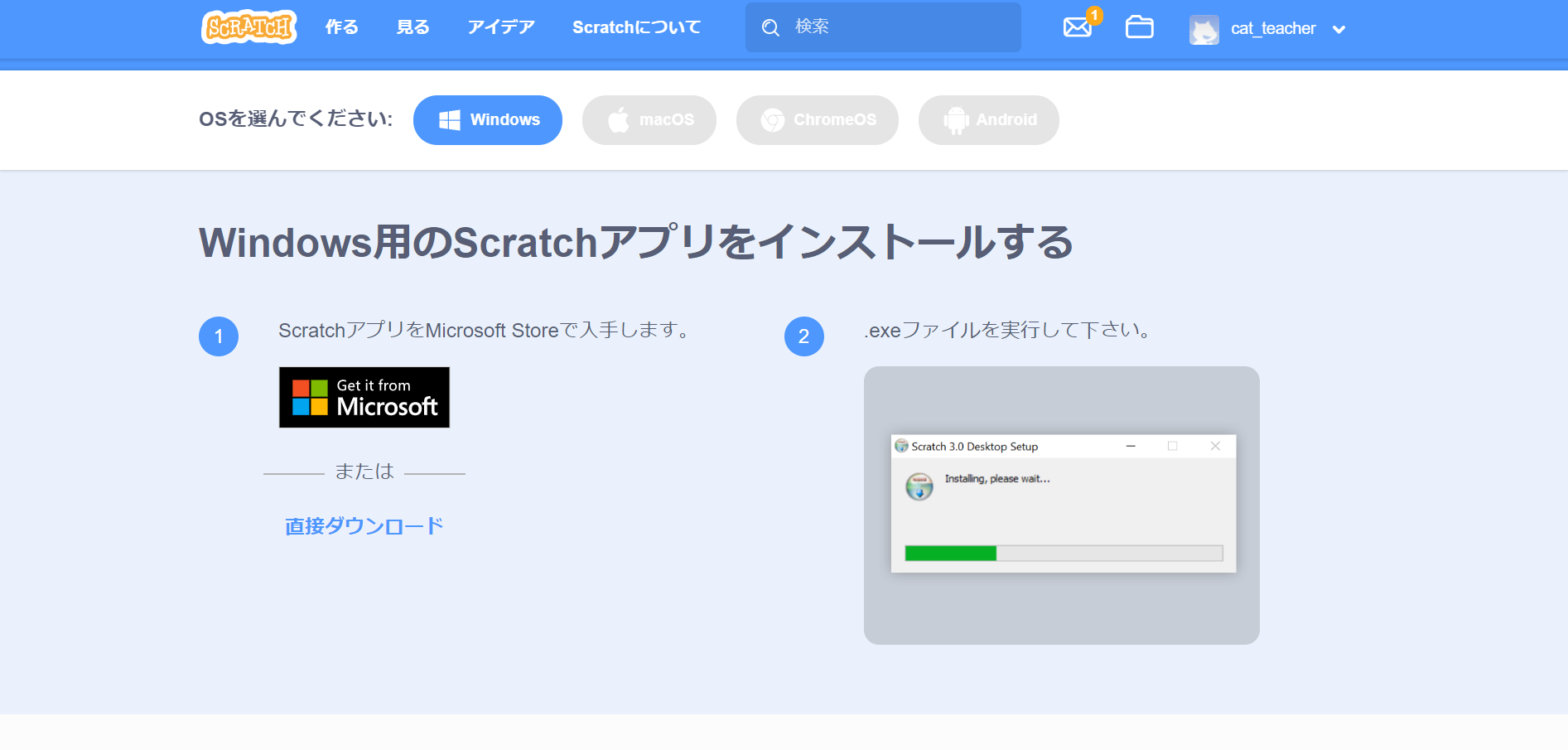This screenshot has height=750, width=1568.
Task: Expand the cat_teacher account dropdown arrow
Action: coord(1339,30)
